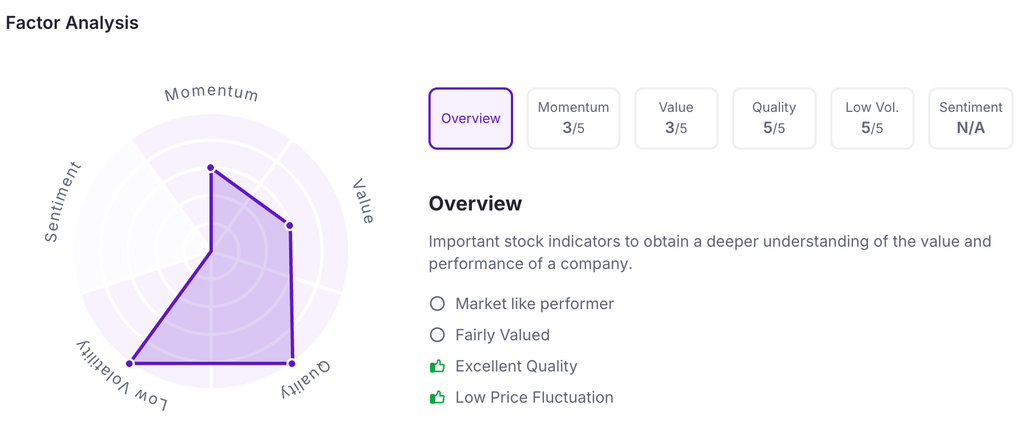Image resolution: width=1024 pixels, height=431 pixels.
Task: Switch to the Momentum 3/5 tab
Action: point(573,118)
